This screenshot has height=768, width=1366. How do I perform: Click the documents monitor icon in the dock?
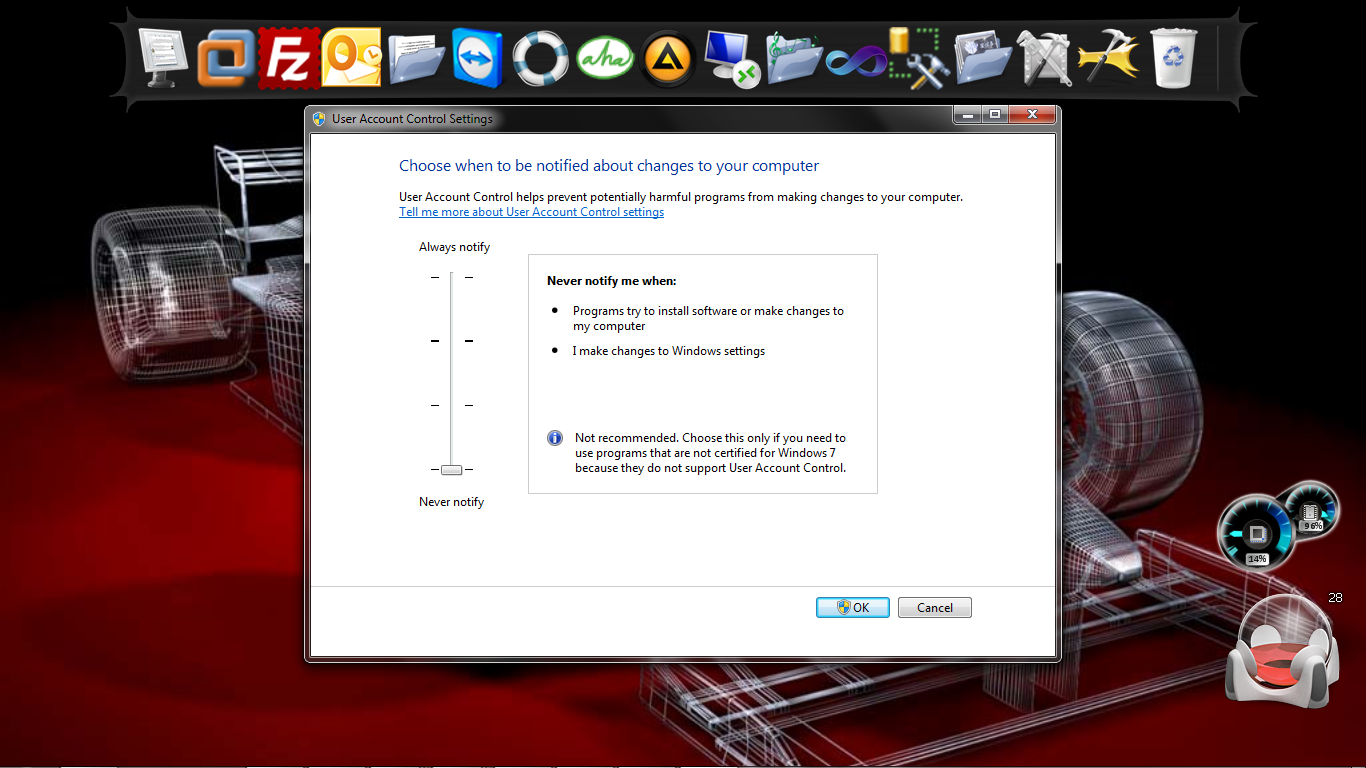point(163,58)
